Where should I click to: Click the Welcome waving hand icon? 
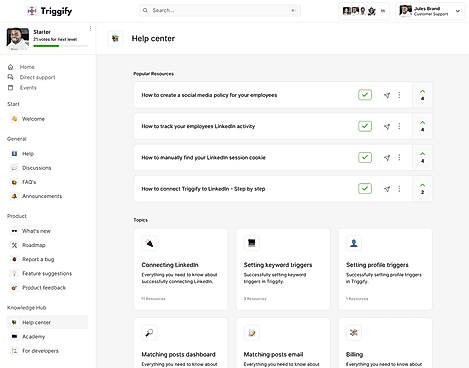pos(14,119)
